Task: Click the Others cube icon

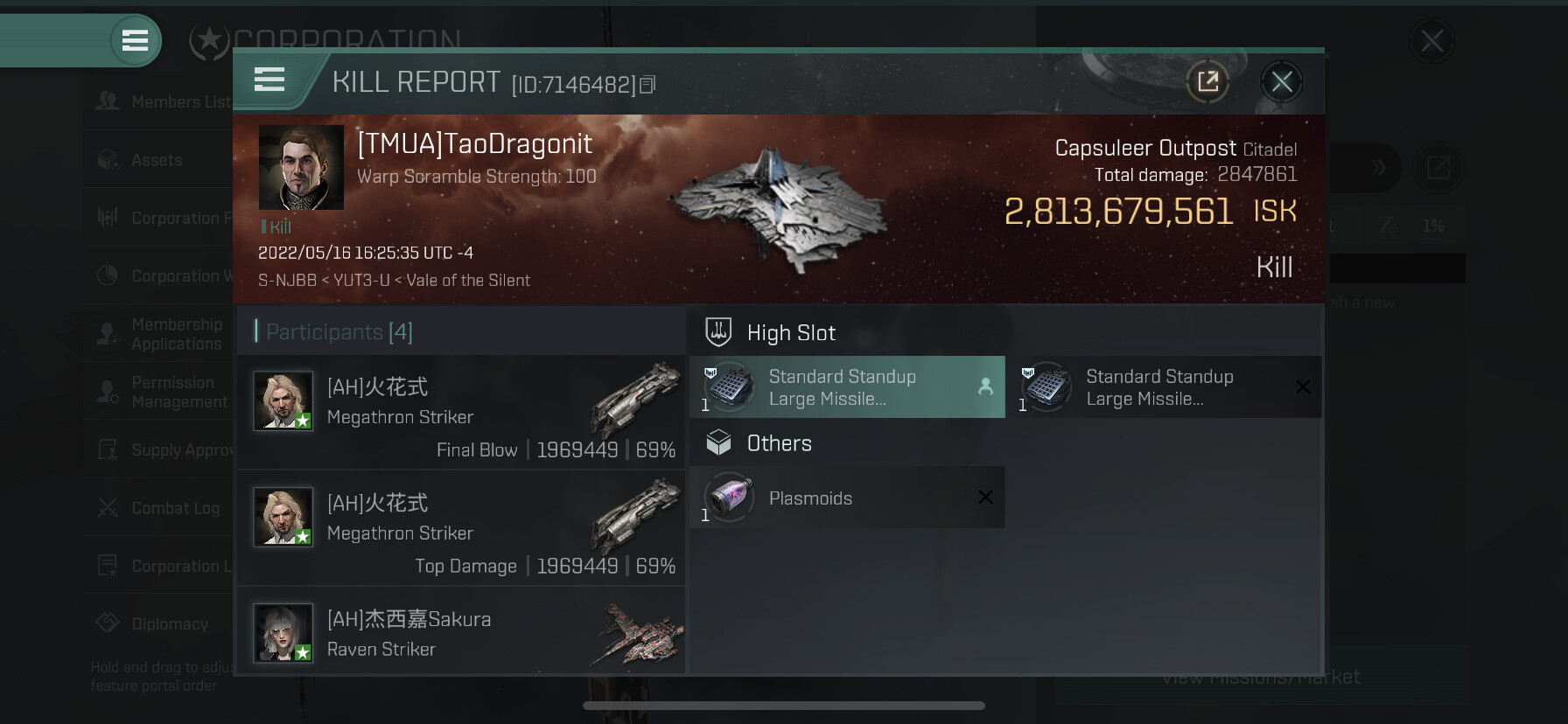Action: coord(718,442)
